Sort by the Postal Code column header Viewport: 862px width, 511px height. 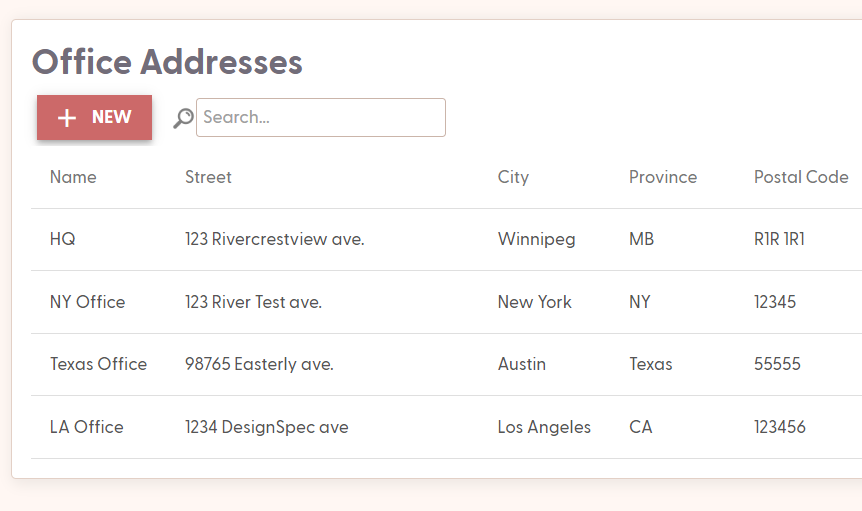(801, 177)
